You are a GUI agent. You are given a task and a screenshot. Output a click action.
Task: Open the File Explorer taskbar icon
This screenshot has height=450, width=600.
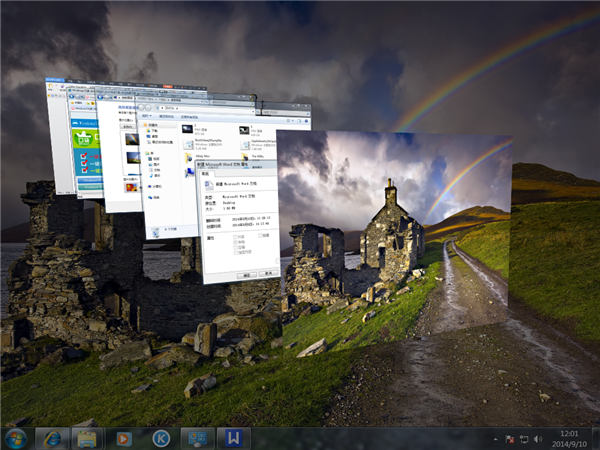87,438
